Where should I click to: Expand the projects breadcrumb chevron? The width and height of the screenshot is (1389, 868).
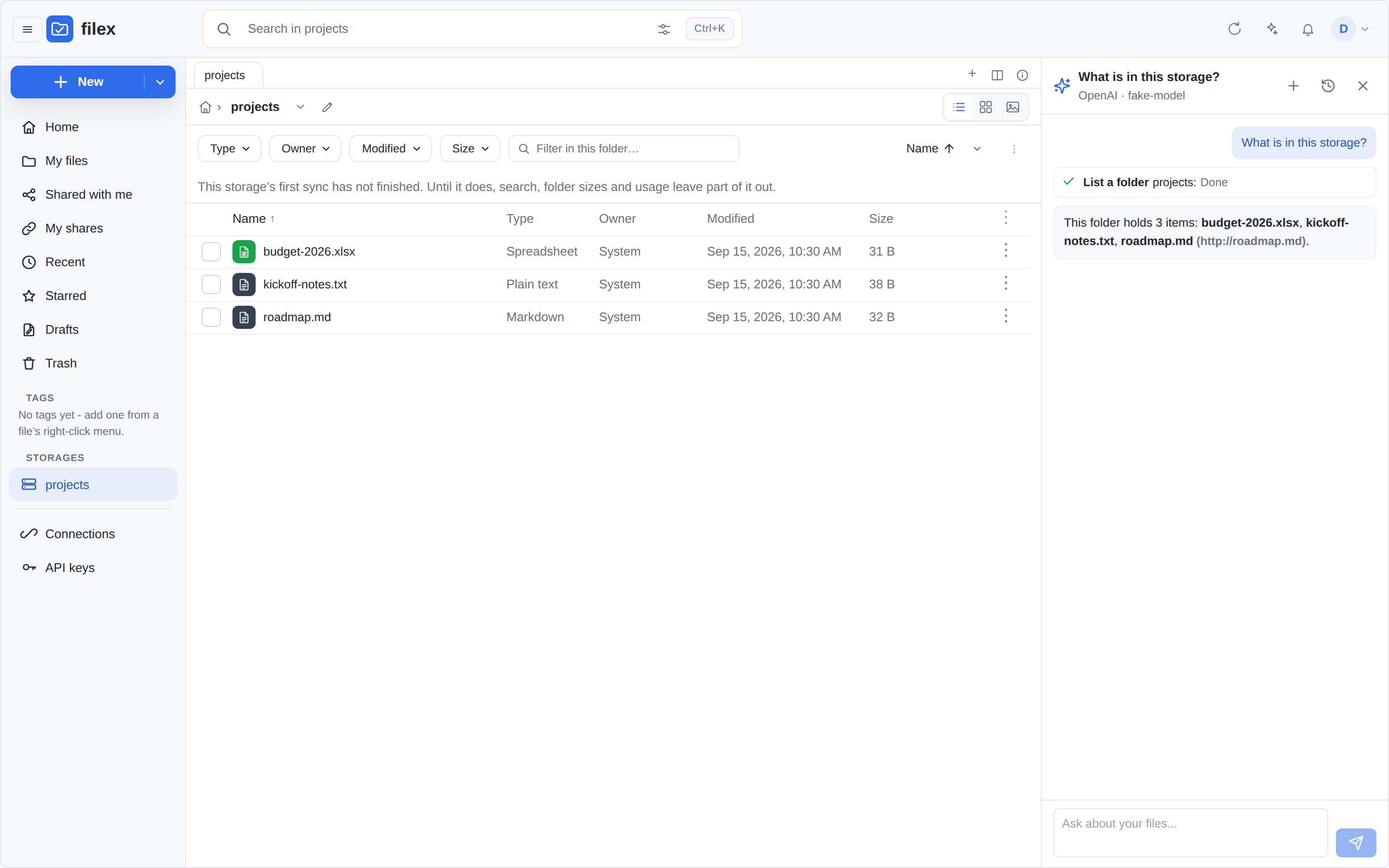(300, 108)
